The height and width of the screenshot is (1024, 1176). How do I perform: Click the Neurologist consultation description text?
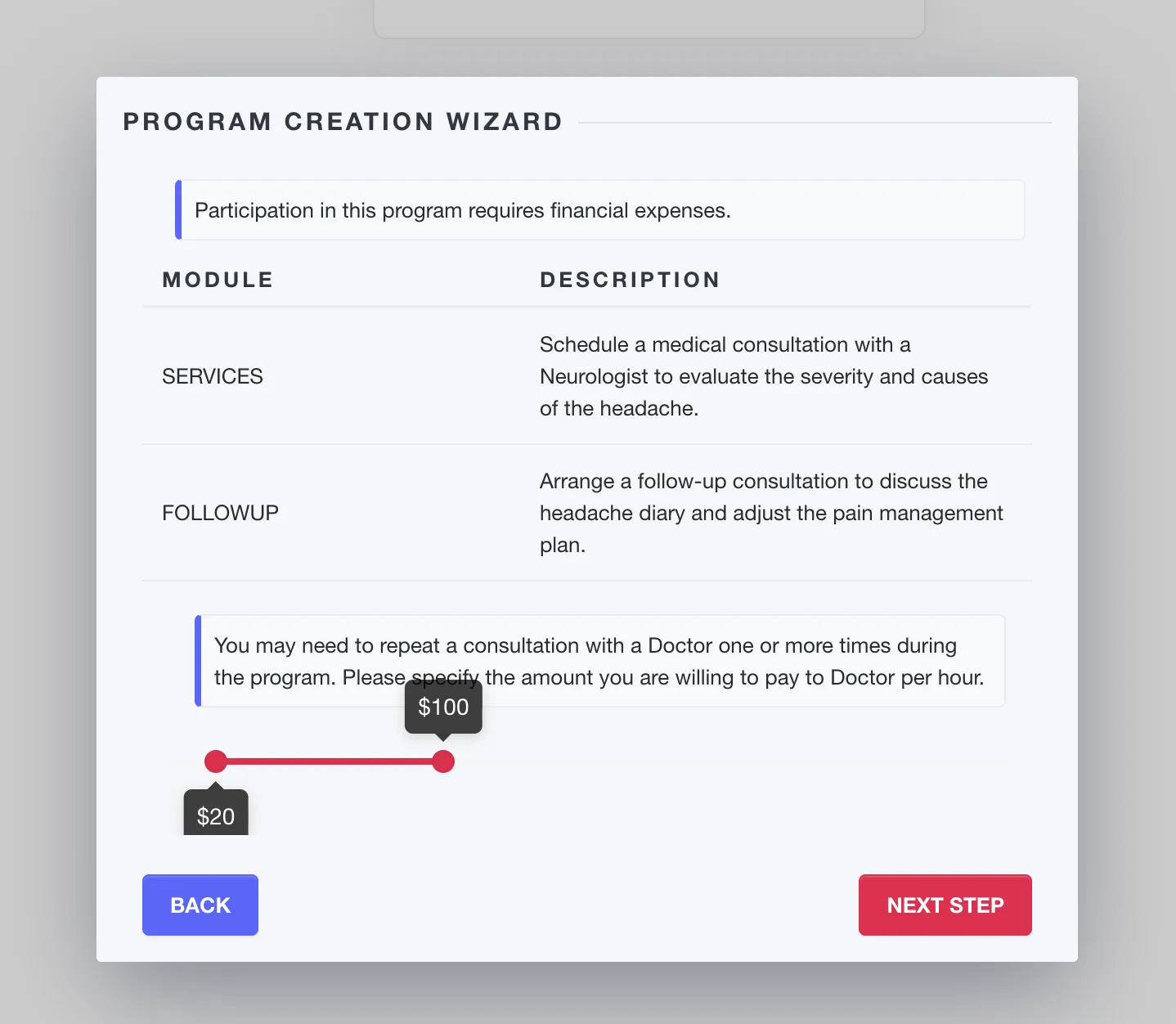763,376
